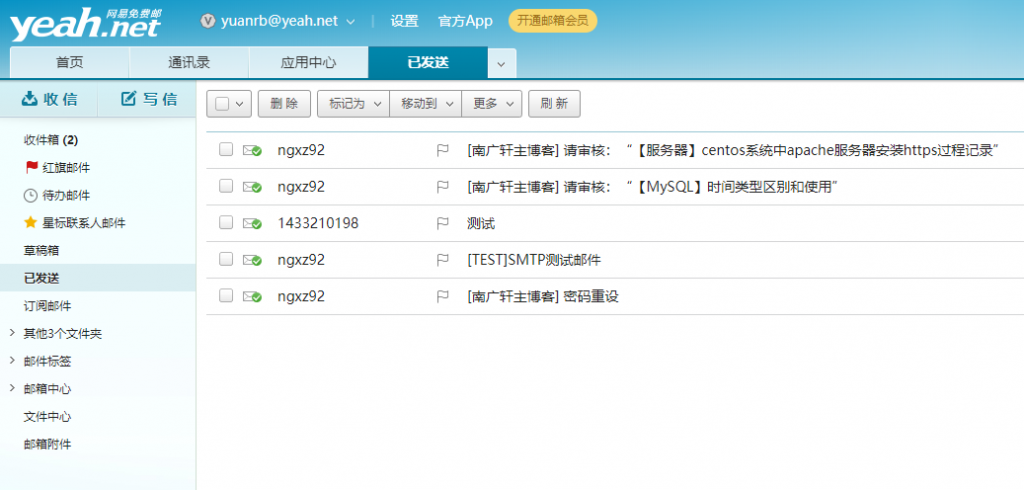Viewport: 1024px width, 490px height.
Task: Open the tab list dropdown arrow
Action: pyautogui.click(x=502, y=64)
